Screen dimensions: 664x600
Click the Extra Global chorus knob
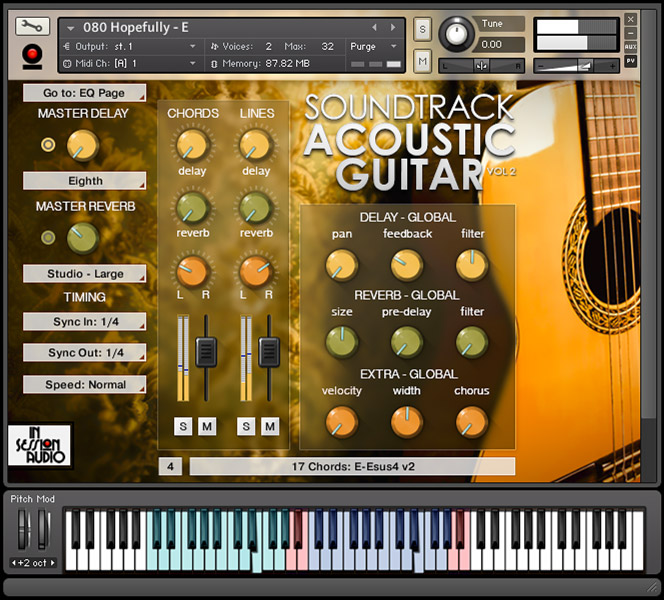pos(472,422)
